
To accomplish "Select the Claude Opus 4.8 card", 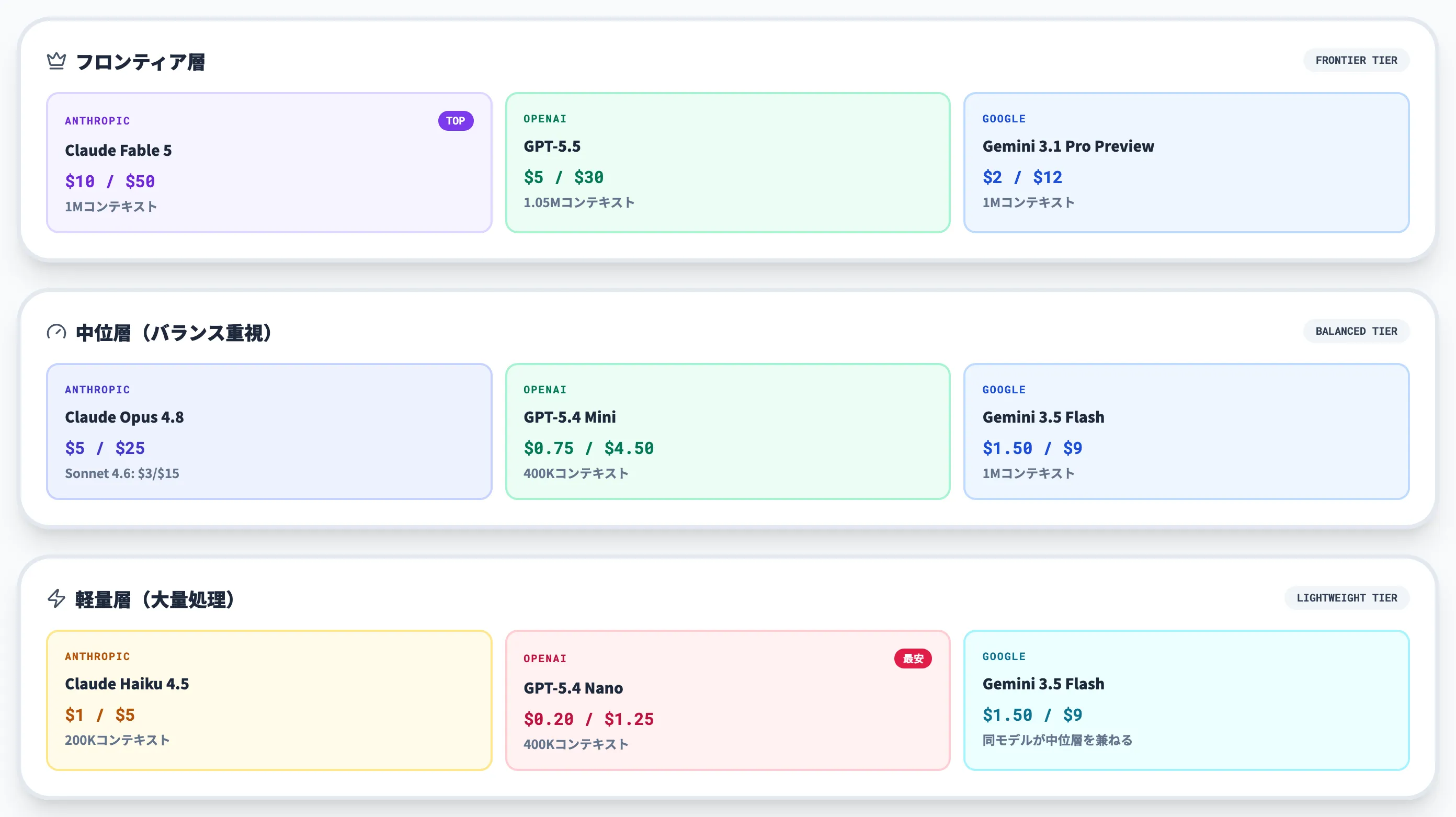I will tap(269, 432).
